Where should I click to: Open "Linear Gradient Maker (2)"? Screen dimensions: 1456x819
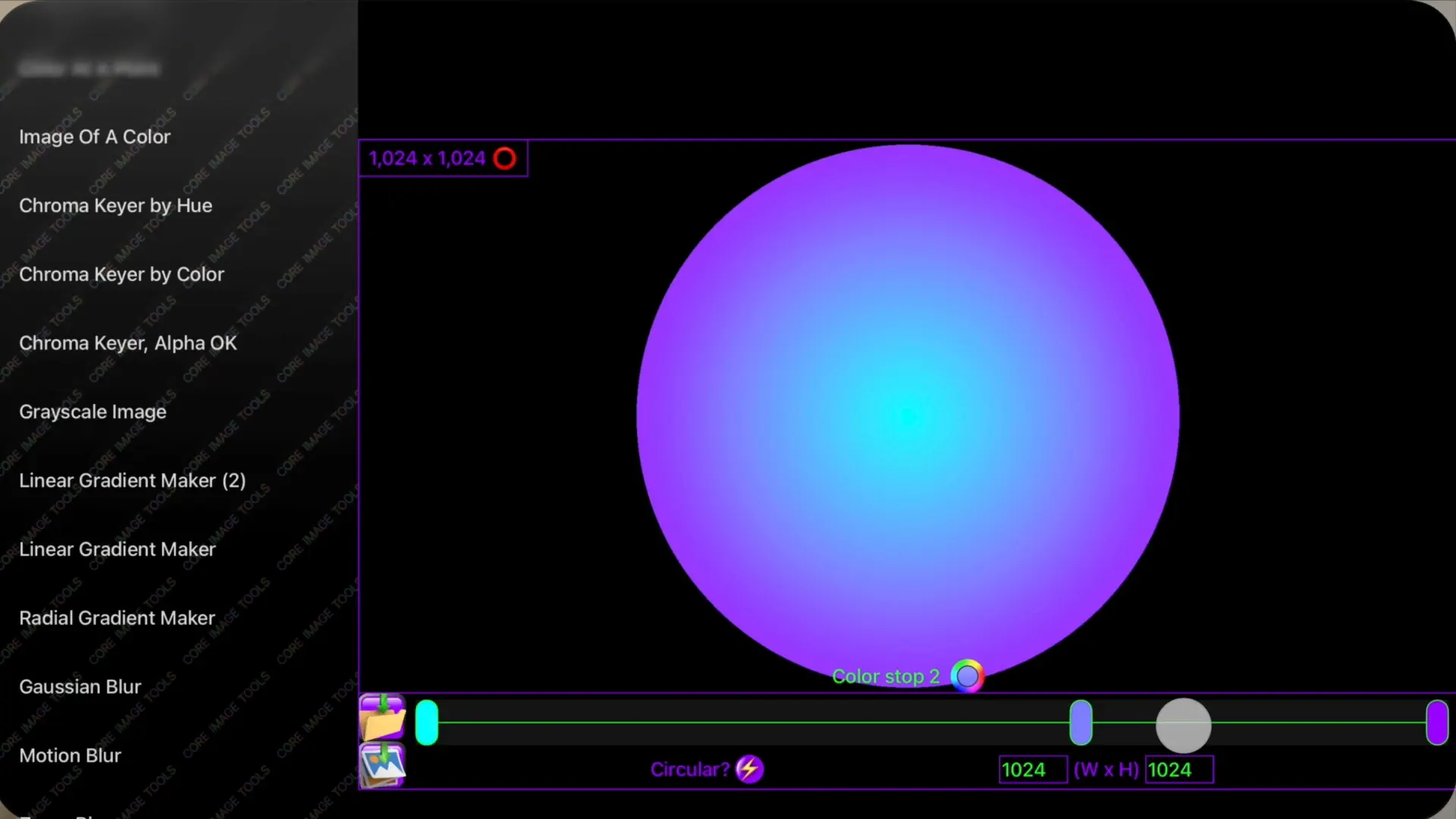[x=132, y=480]
